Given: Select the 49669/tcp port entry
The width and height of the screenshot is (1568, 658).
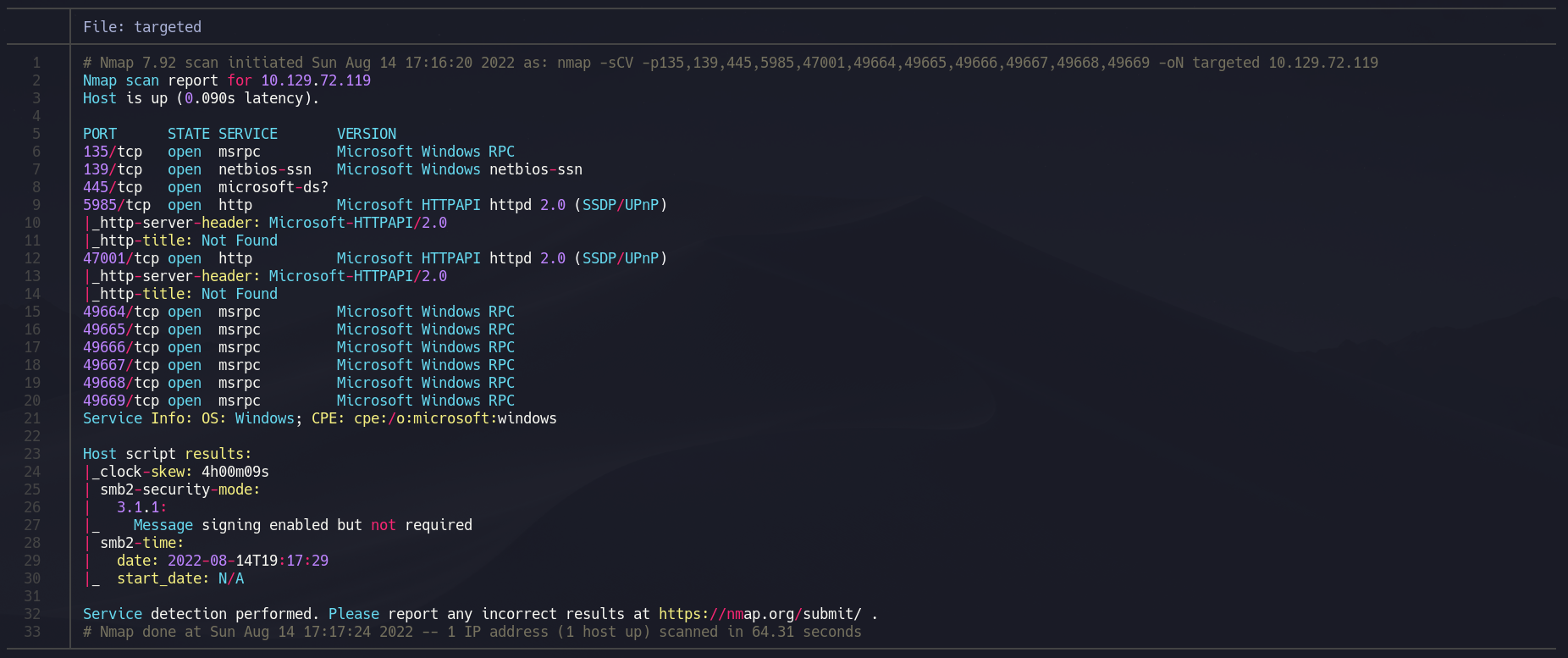Looking at the screenshot, I should coord(121,401).
